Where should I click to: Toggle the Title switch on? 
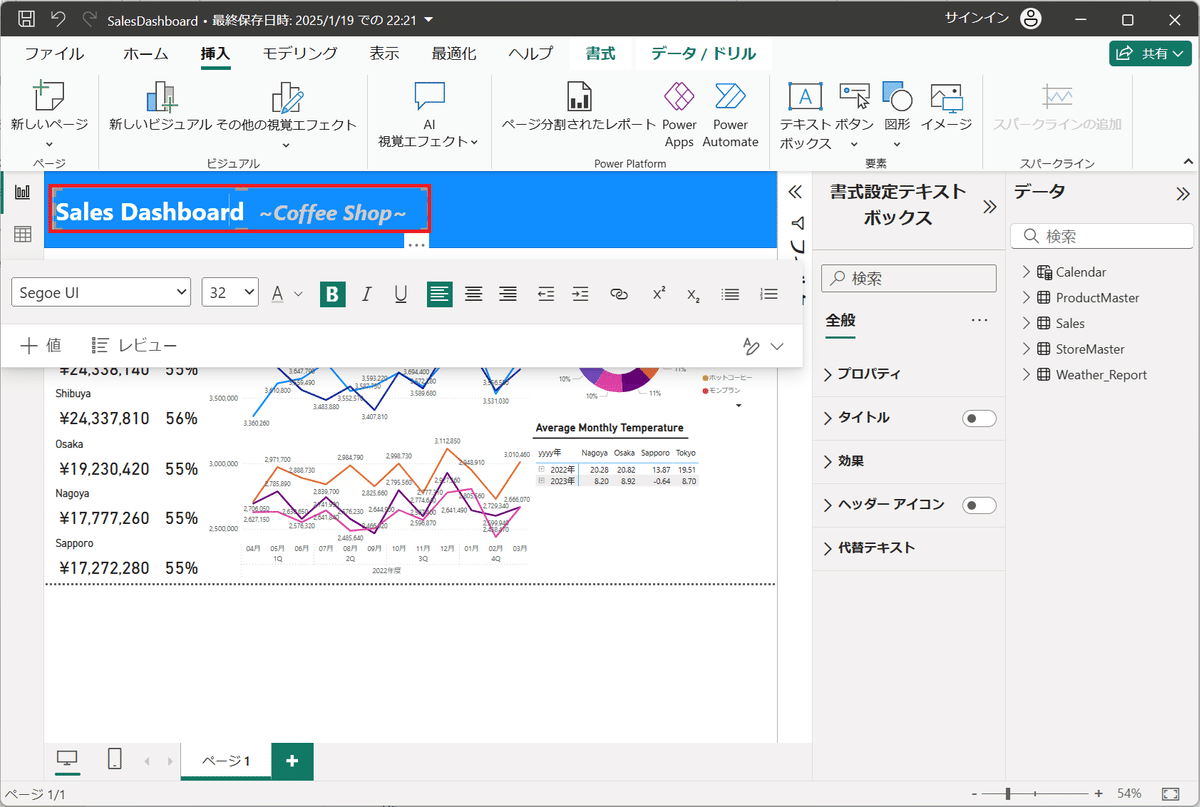point(979,418)
